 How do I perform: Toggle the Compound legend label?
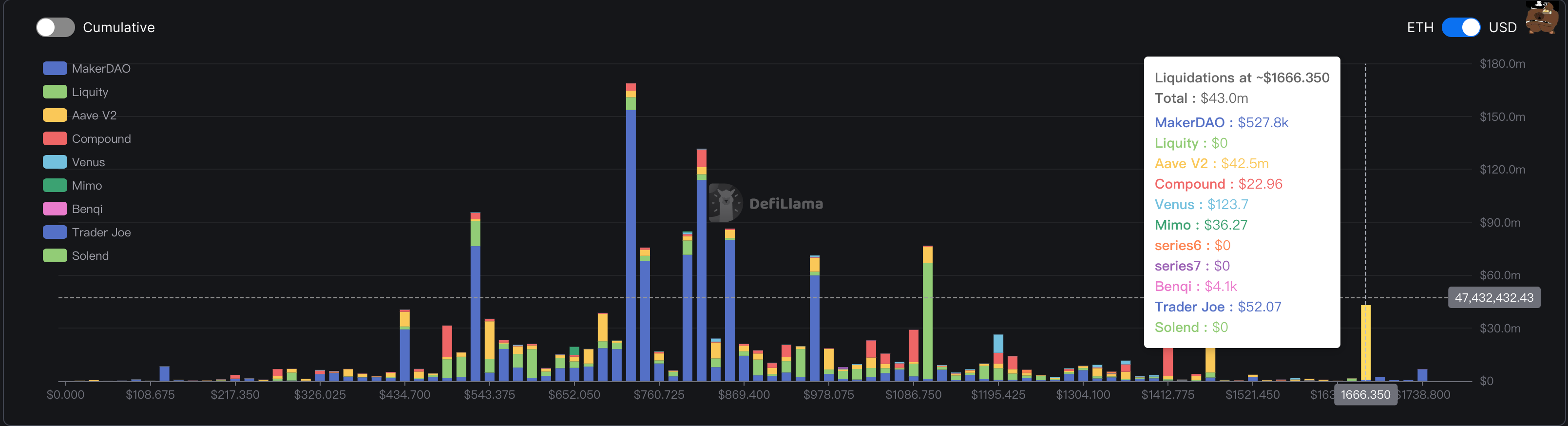[102, 139]
